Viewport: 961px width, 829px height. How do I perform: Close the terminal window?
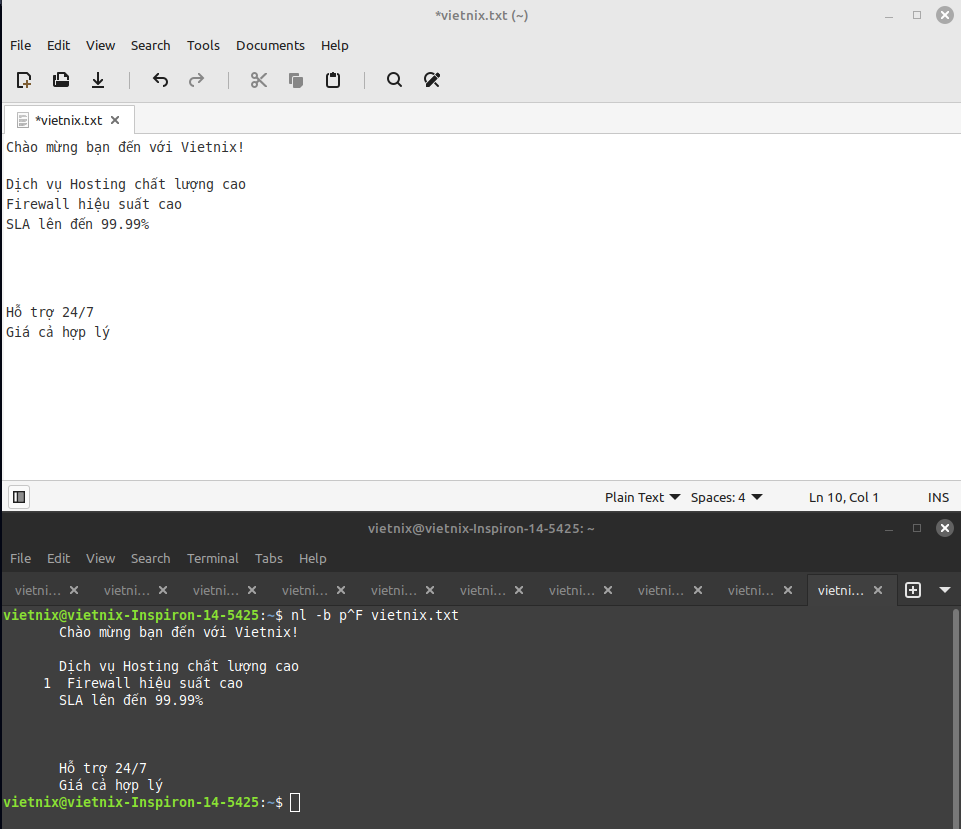(944, 528)
